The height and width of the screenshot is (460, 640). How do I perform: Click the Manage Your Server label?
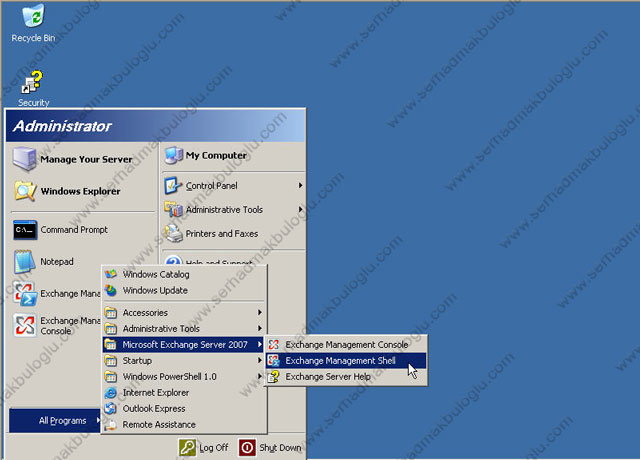pyautogui.click(x=86, y=159)
